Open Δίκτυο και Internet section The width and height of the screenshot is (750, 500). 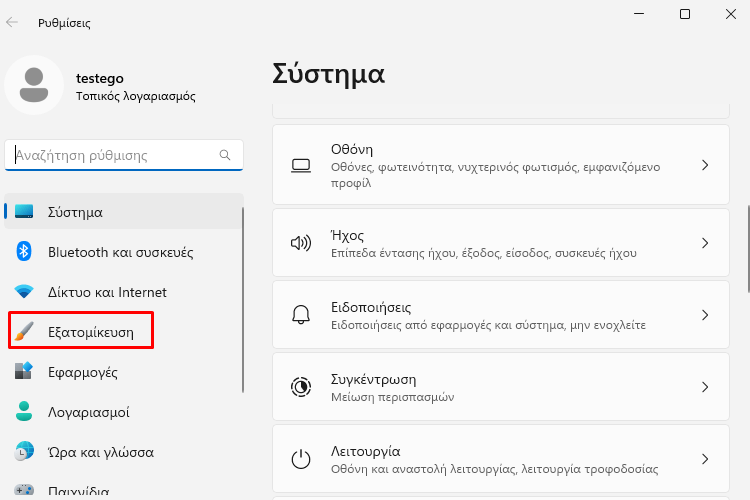click(x=124, y=292)
